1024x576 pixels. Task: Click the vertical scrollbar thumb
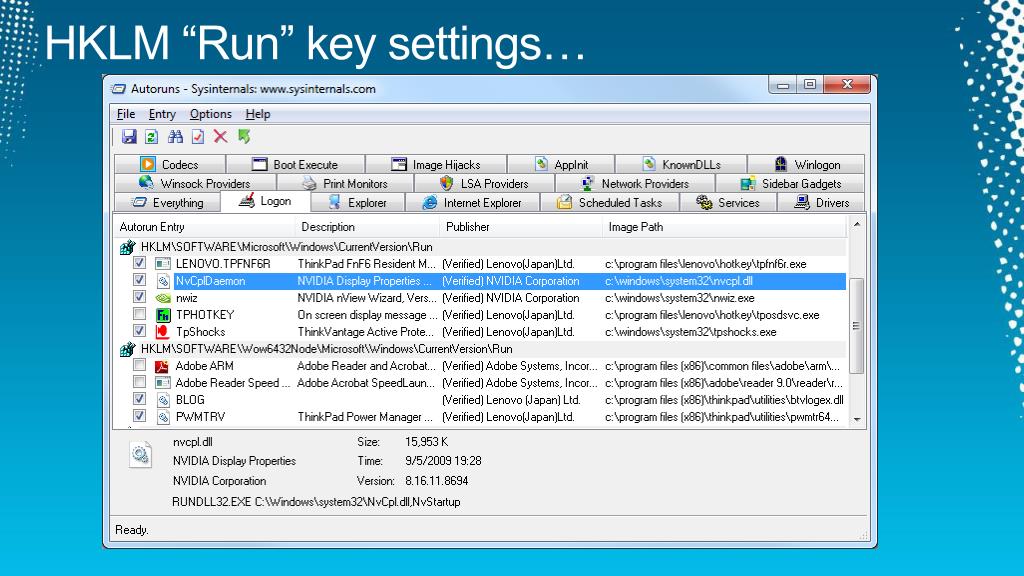857,325
